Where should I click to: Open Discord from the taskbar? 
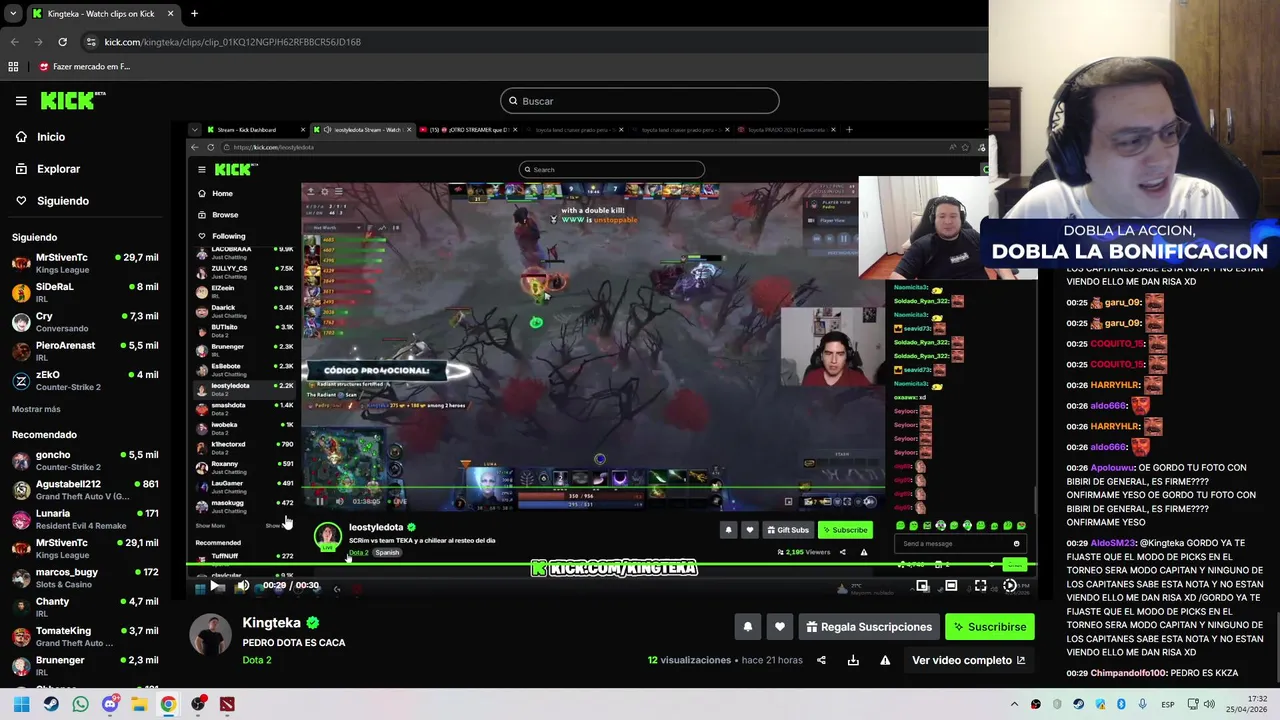pyautogui.click(x=110, y=704)
